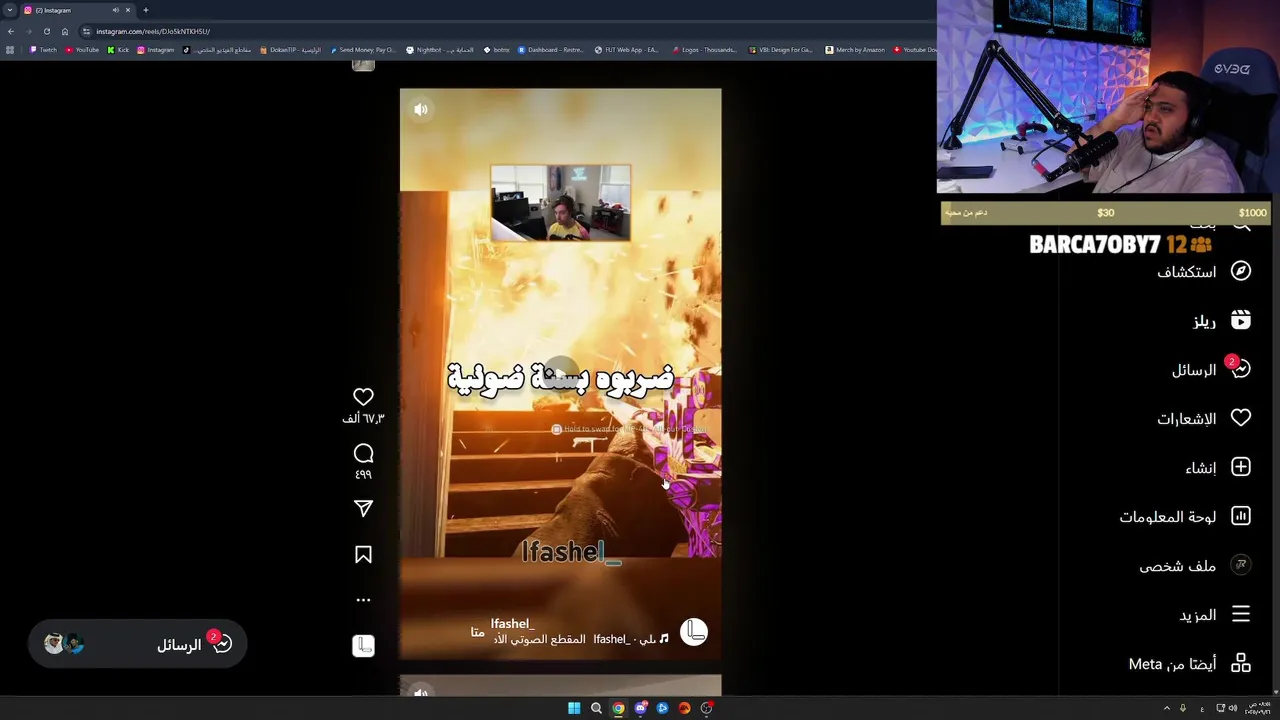The image size is (1280, 720).
Task: Mute the Instagram tab audio icon
Action: (x=115, y=10)
